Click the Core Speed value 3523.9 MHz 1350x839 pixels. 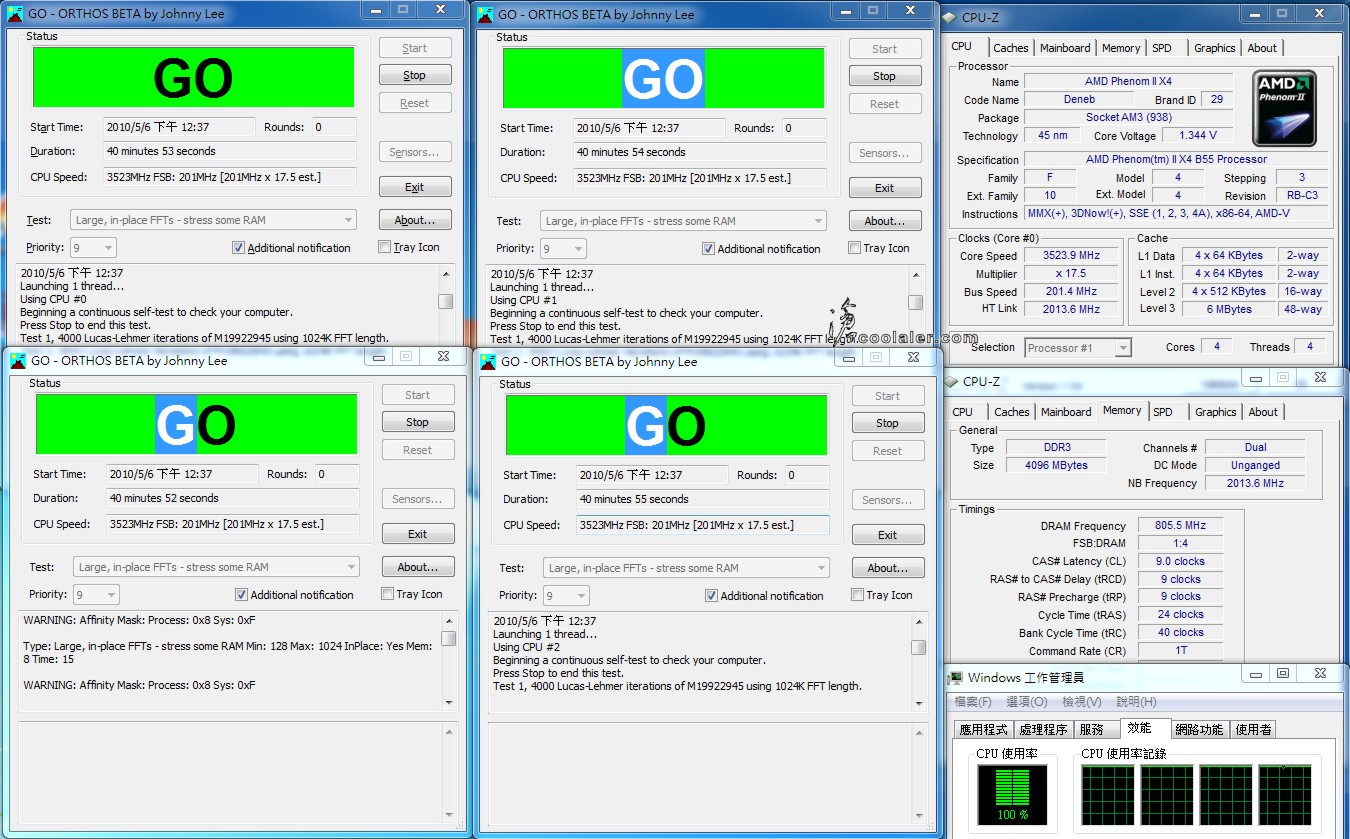tap(1071, 255)
